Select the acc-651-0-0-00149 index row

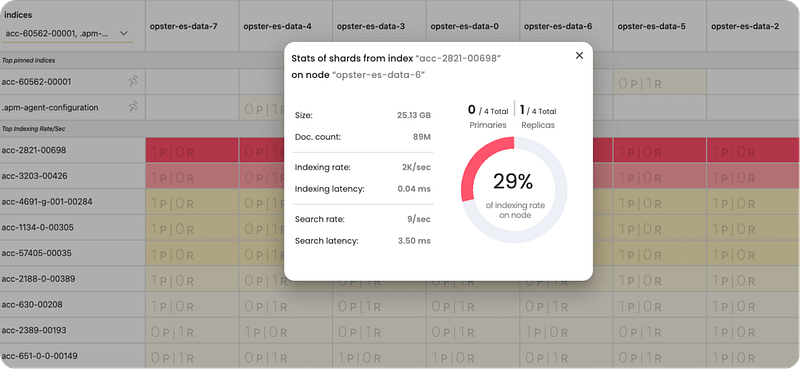72,356
